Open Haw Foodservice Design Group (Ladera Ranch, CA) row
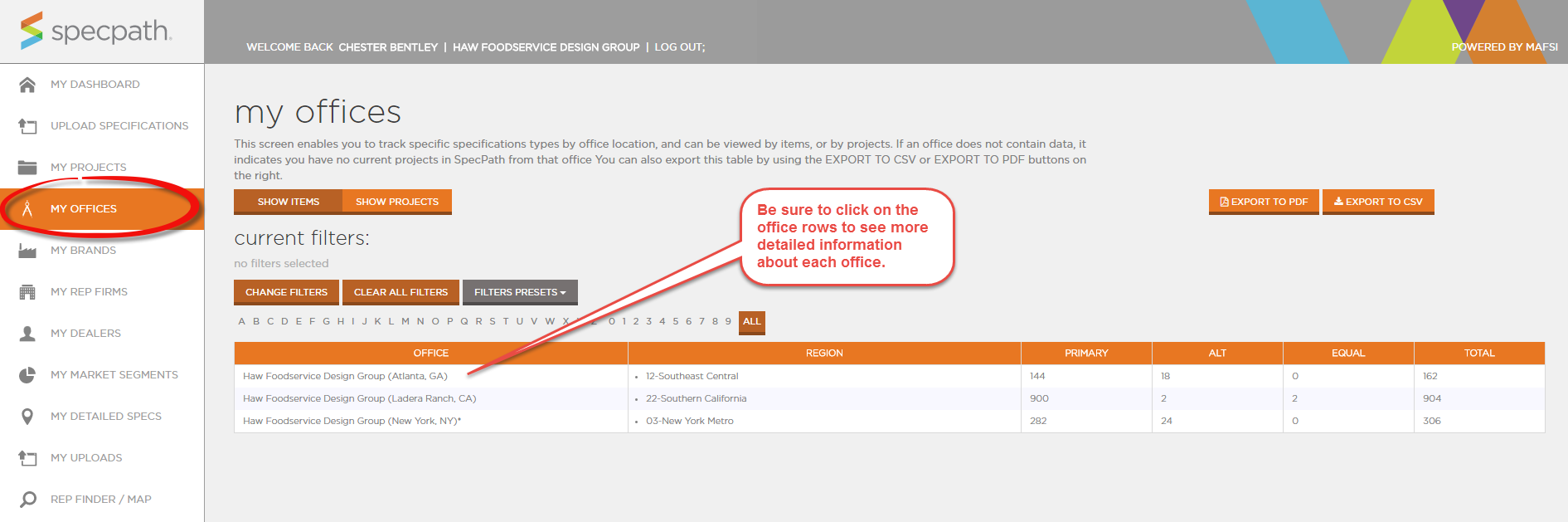Image resolution: width=1568 pixels, height=522 pixels. [889, 398]
